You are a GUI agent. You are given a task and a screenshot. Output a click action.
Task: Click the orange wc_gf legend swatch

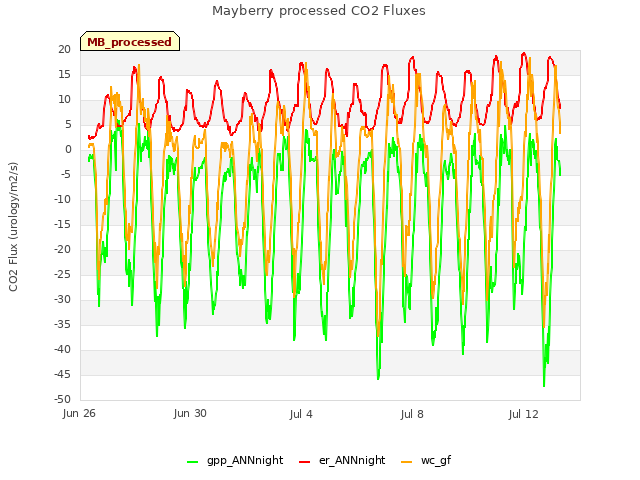tap(407, 462)
